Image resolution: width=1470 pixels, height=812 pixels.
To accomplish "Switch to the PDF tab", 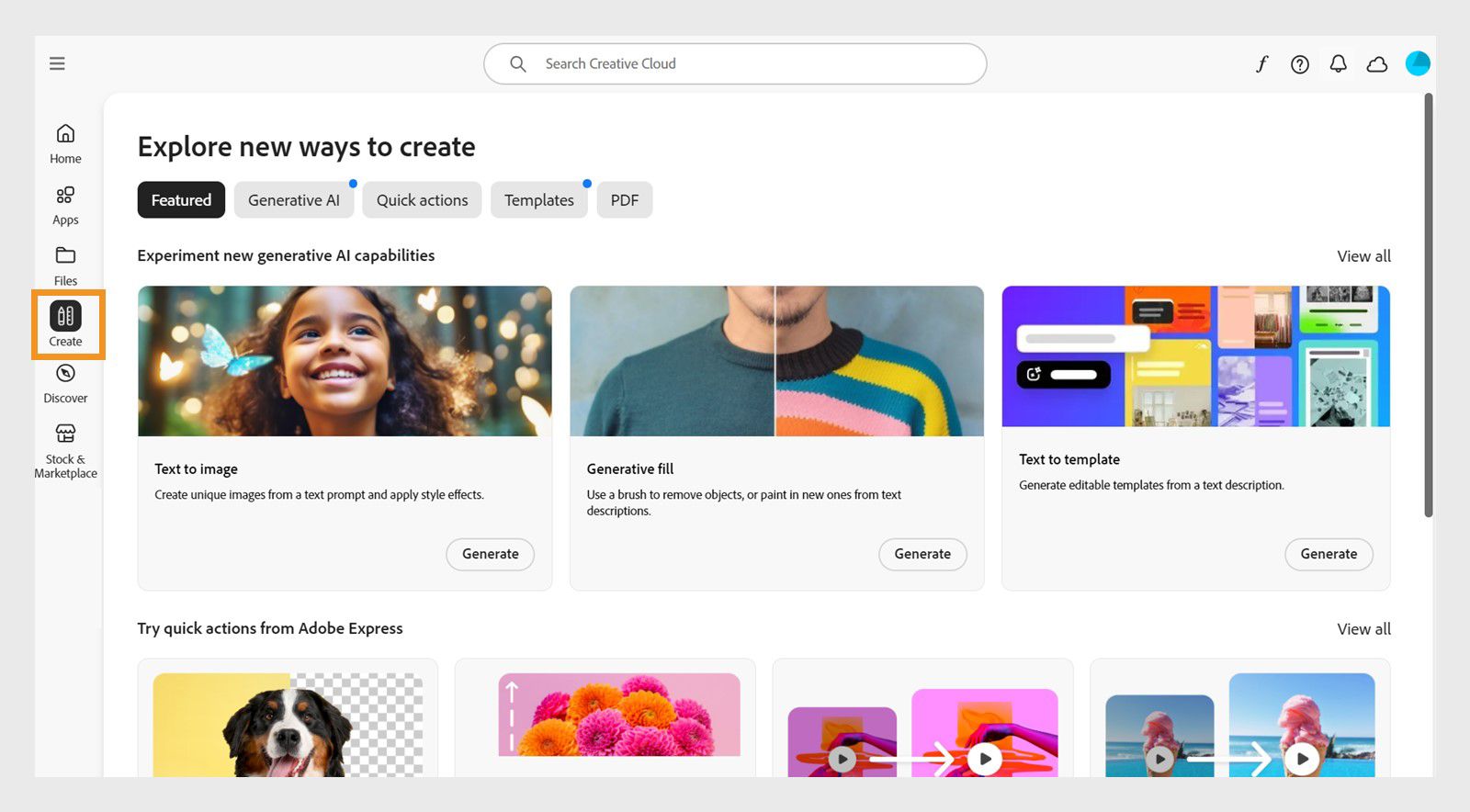I will point(625,199).
